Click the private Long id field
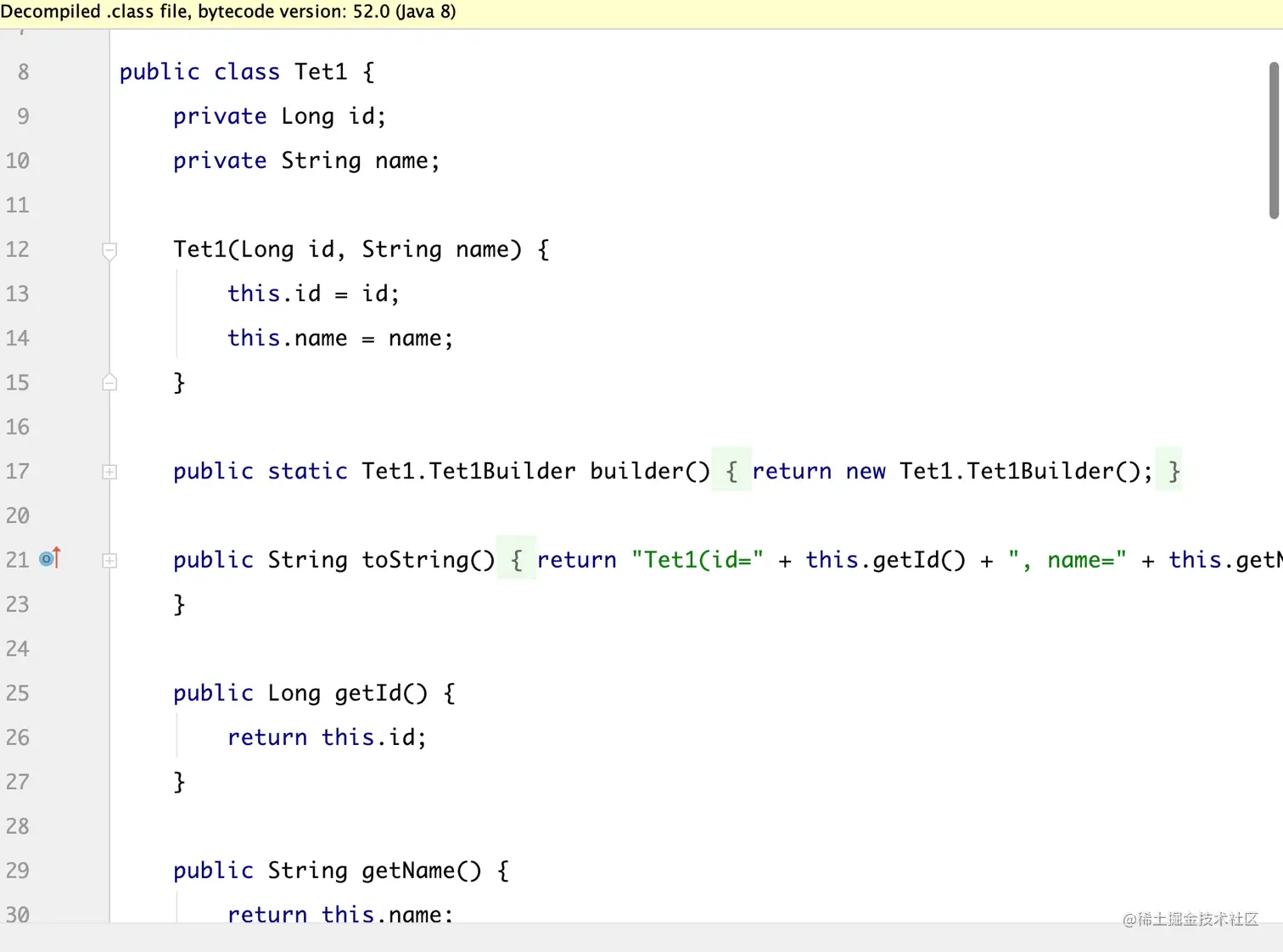The width and height of the screenshot is (1283, 952). [x=279, y=116]
